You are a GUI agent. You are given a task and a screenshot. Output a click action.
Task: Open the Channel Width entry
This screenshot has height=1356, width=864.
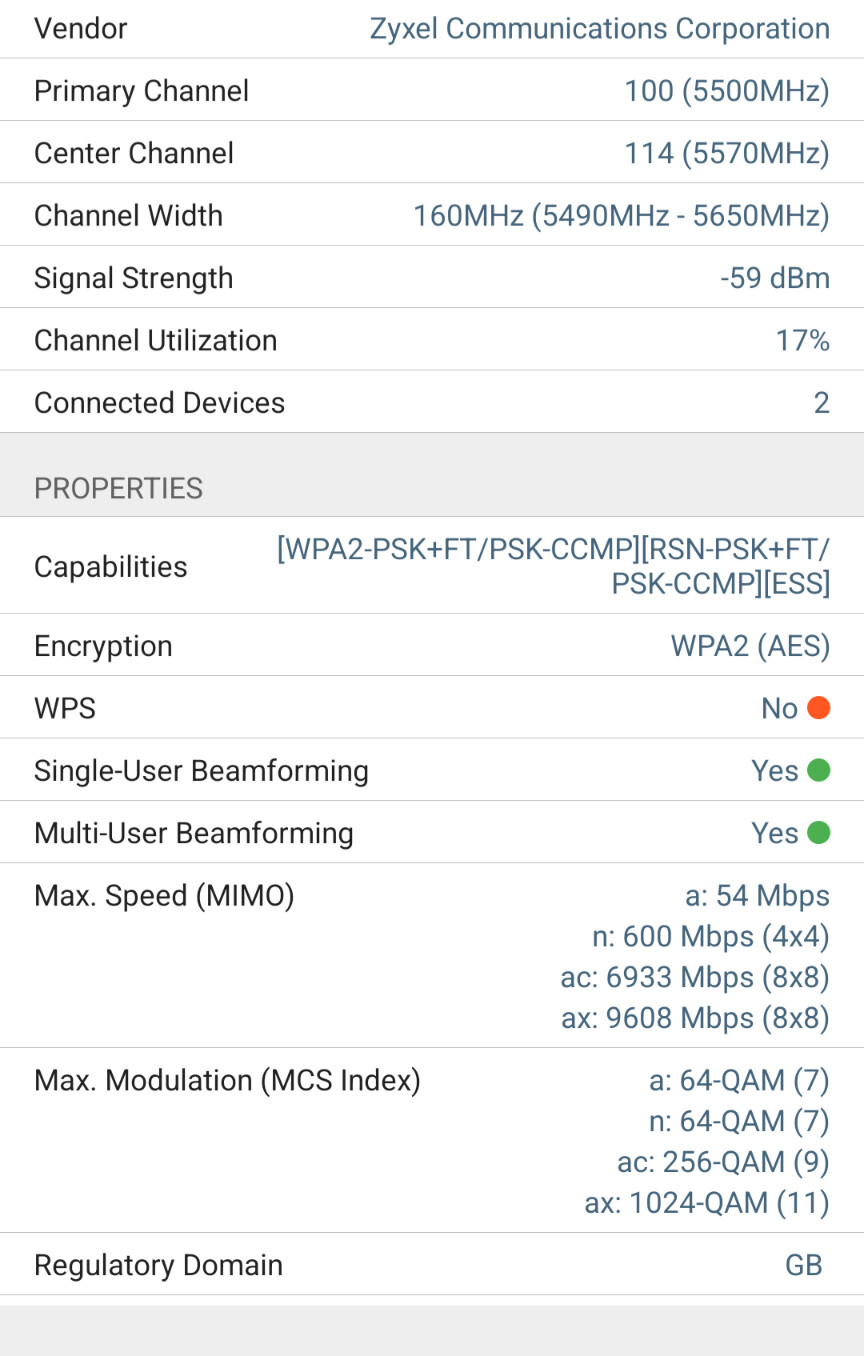coord(432,215)
